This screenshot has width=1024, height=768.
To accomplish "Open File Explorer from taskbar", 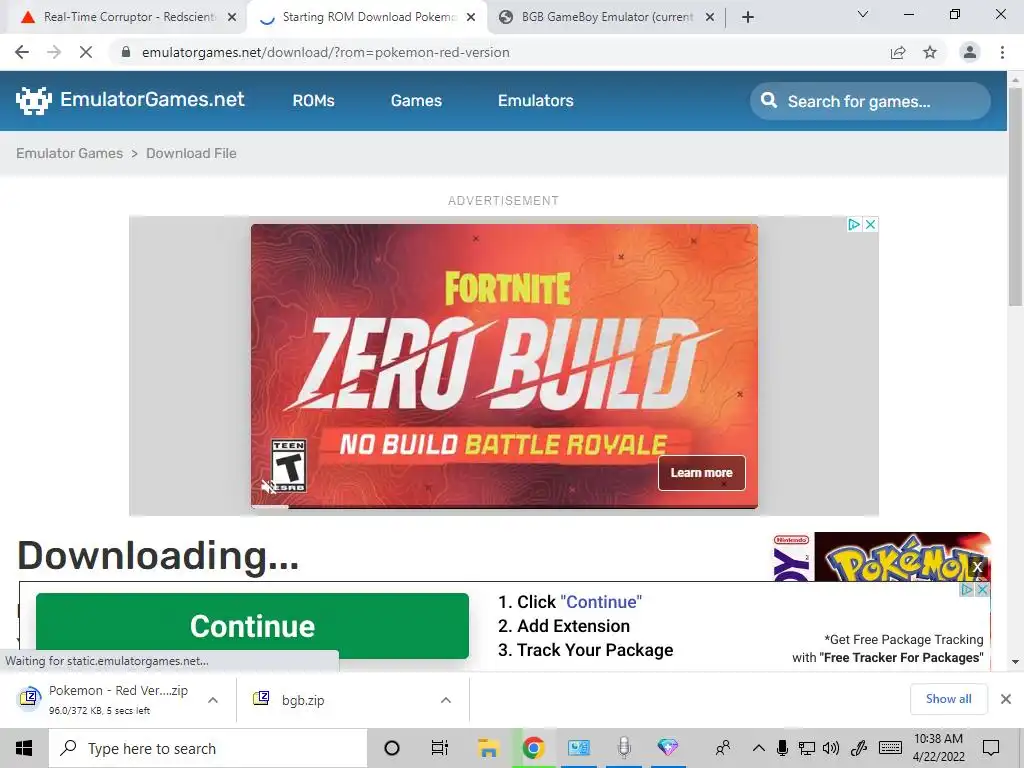I will click(488, 748).
